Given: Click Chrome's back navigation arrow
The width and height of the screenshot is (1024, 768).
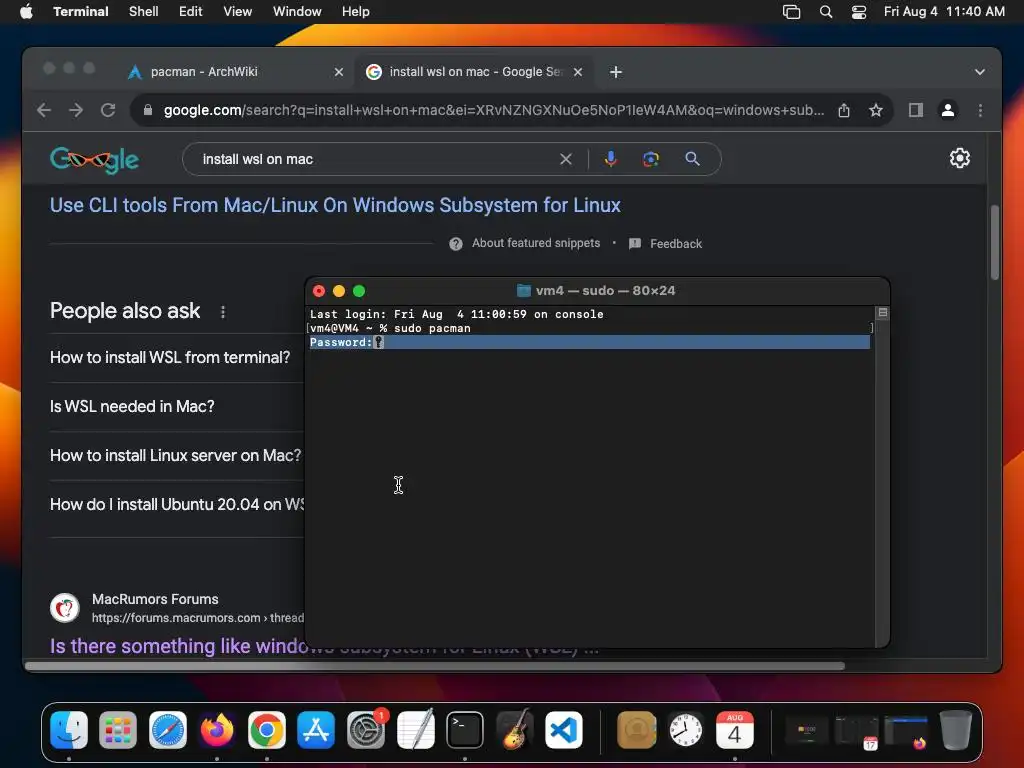Looking at the screenshot, I should [44, 110].
